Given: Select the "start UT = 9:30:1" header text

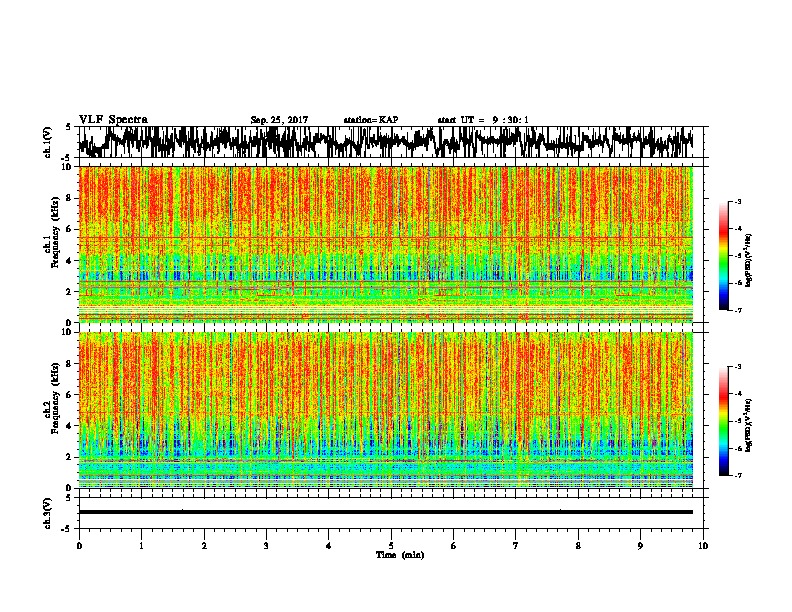Looking at the screenshot, I should click(x=483, y=120).
